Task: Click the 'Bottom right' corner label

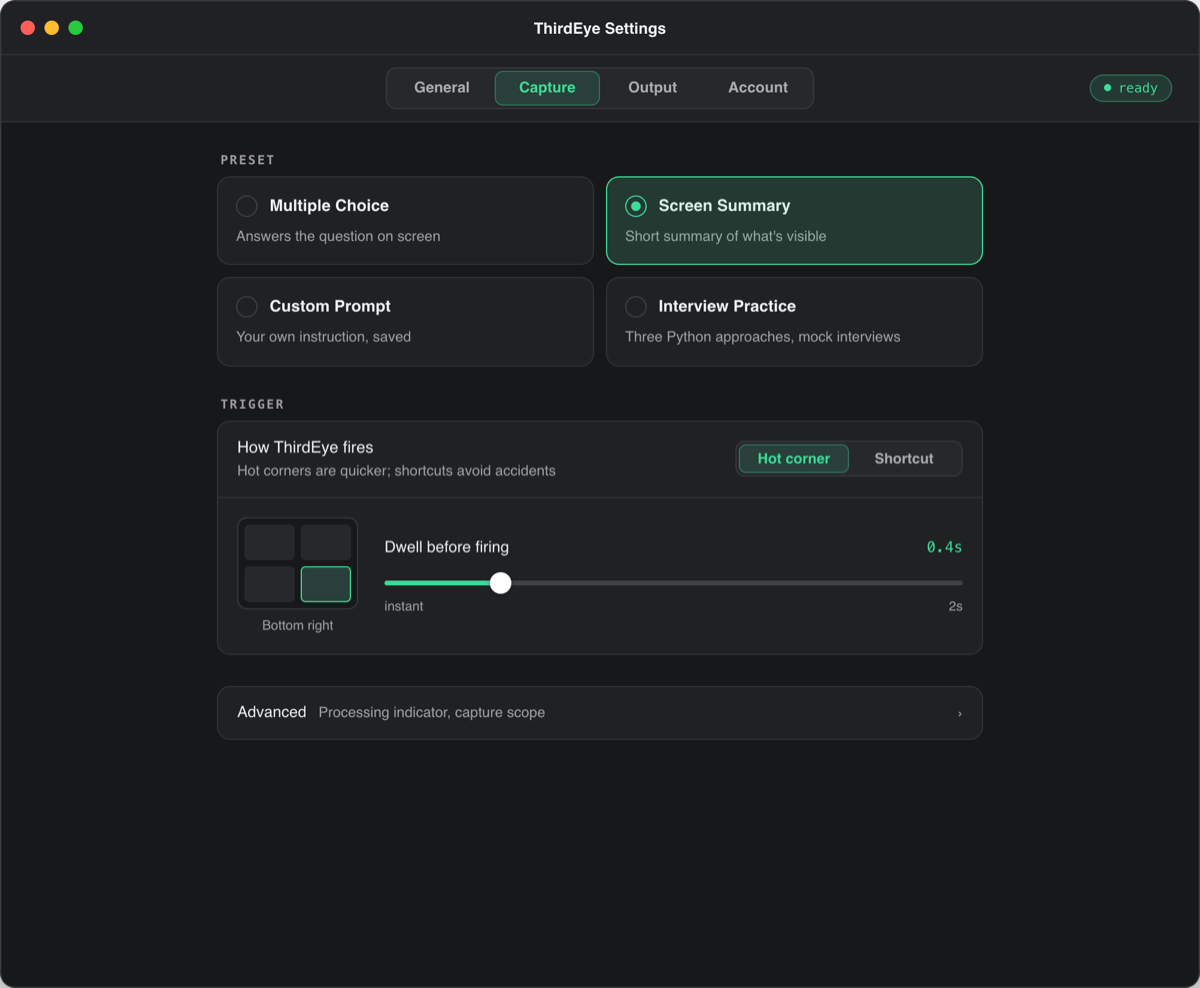Action: [298, 625]
